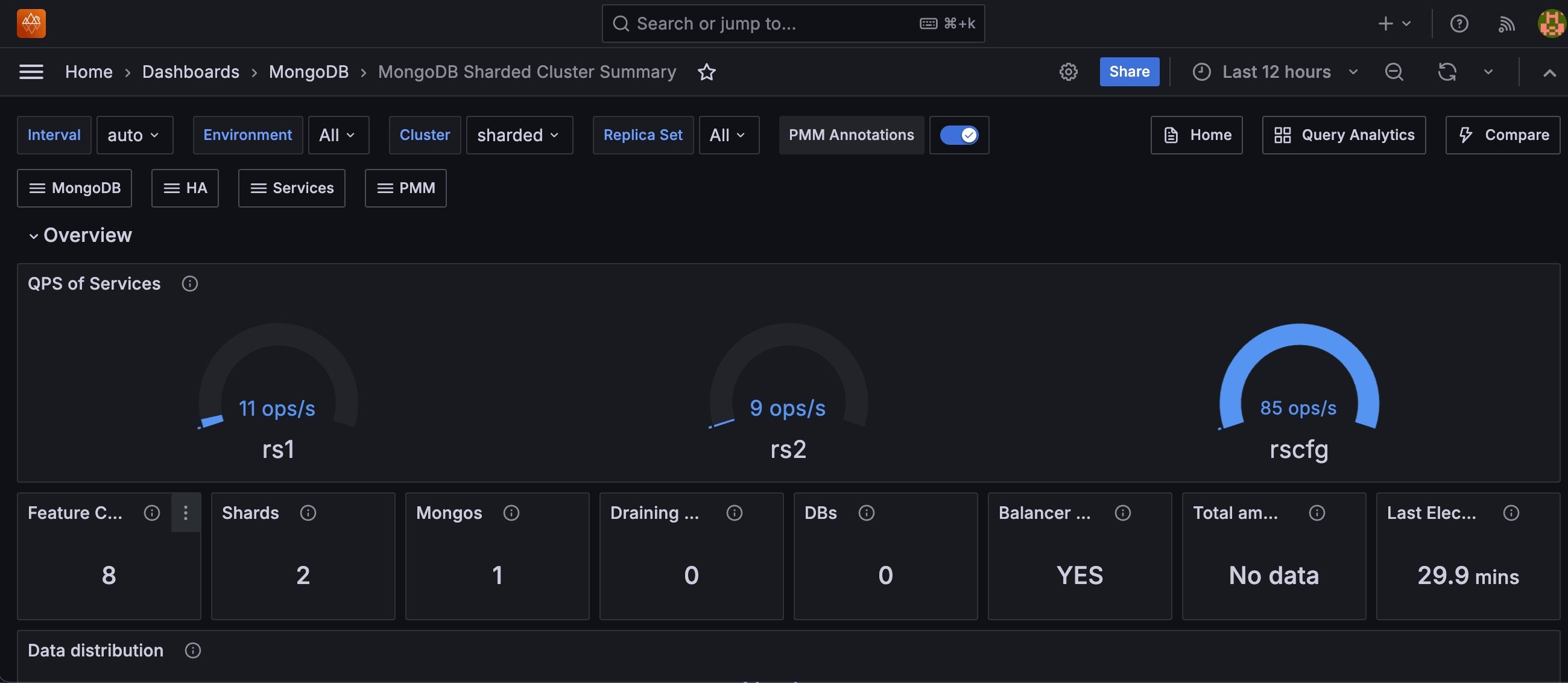The width and height of the screenshot is (1568, 683).
Task: Open the Cluster sharded dropdown
Action: pyautogui.click(x=519, y=135)
